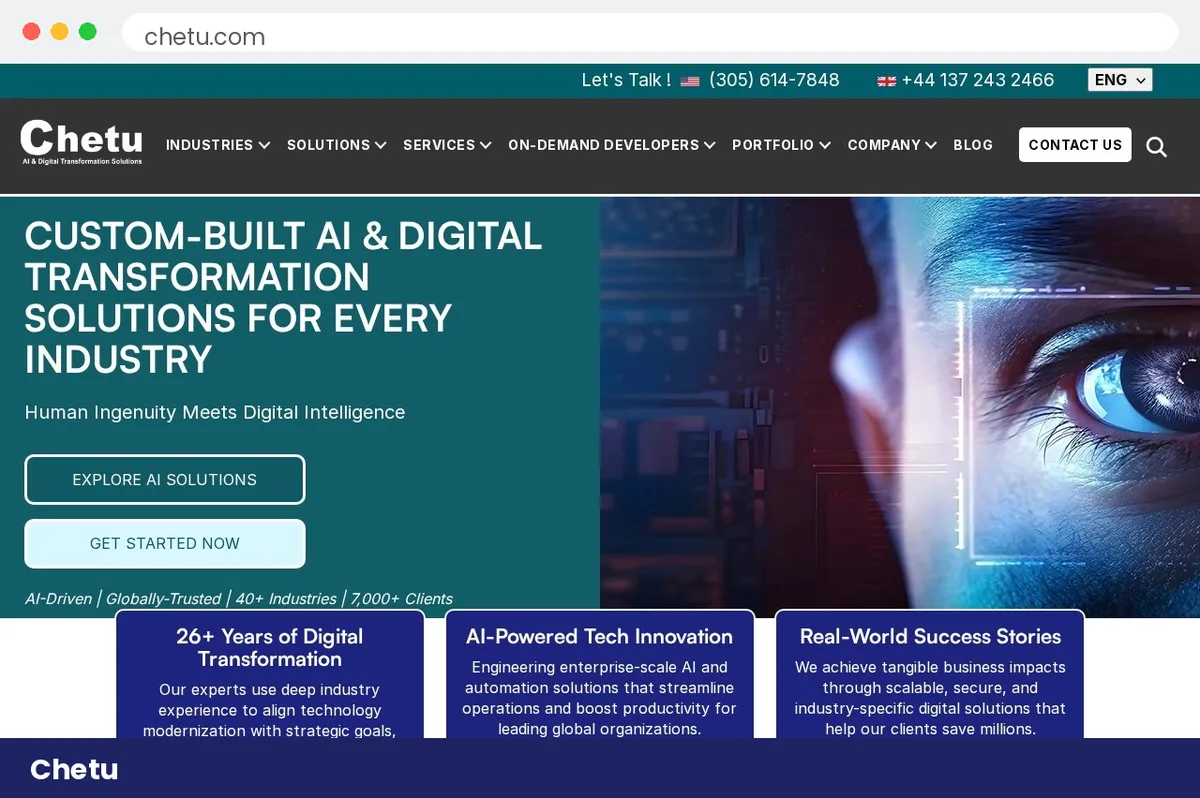This screenshot has height=798, width=1200.
Task: Expand the Solutions menu
Action: pos(337,145)
